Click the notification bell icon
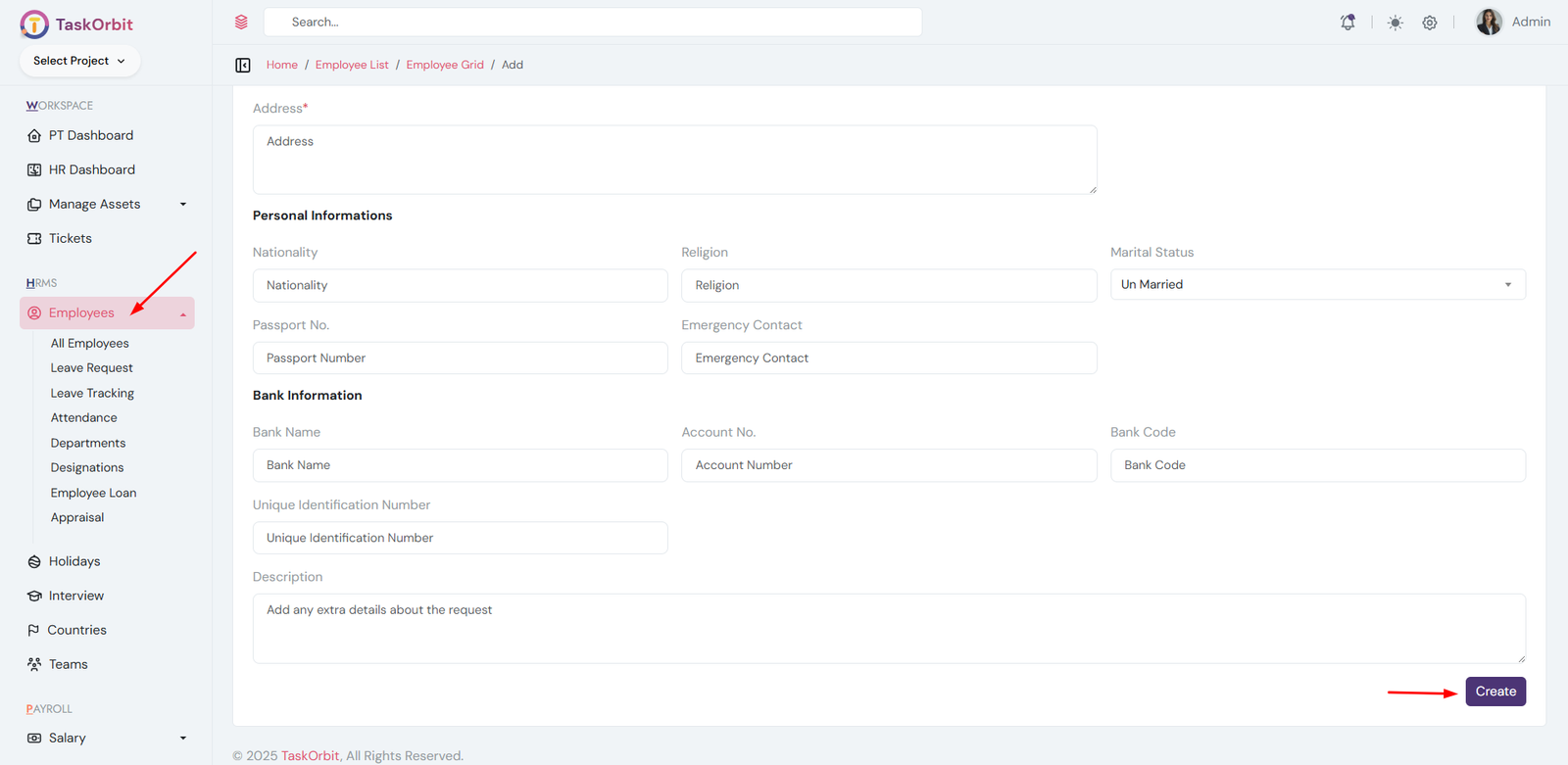Screen dimensions: 1568x765 pyautogui.click(x=1347, y=23)
